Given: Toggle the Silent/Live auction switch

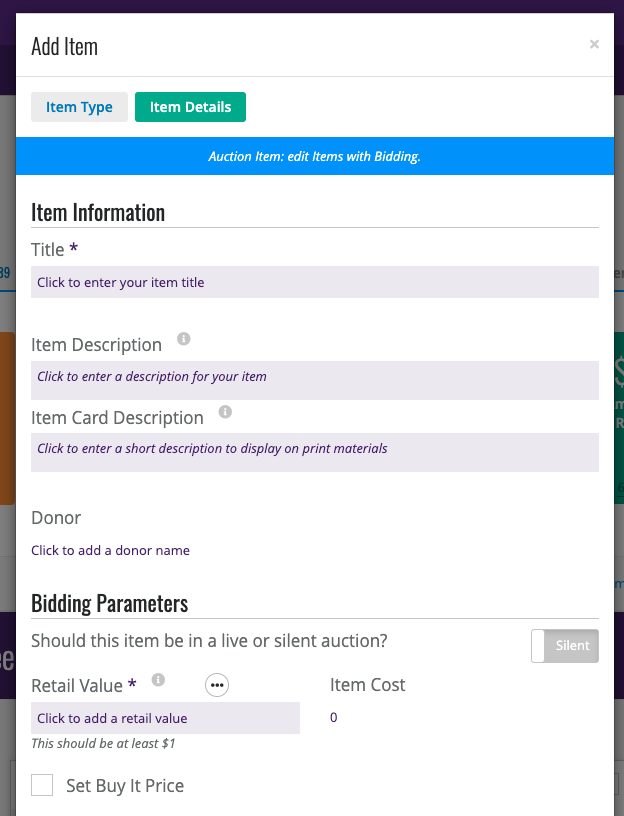Looking at the screenshot, I should [565, 646].
